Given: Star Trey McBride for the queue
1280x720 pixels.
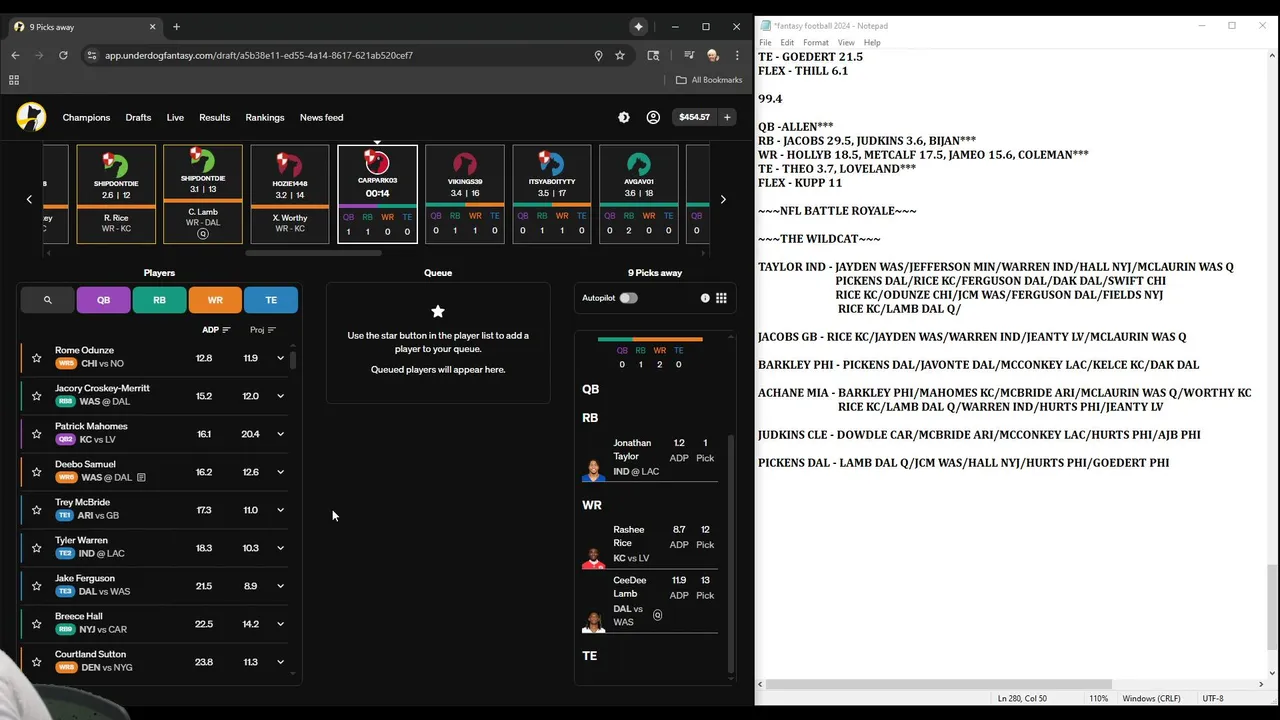Looking at the screenshot, I should click(37, 510).
